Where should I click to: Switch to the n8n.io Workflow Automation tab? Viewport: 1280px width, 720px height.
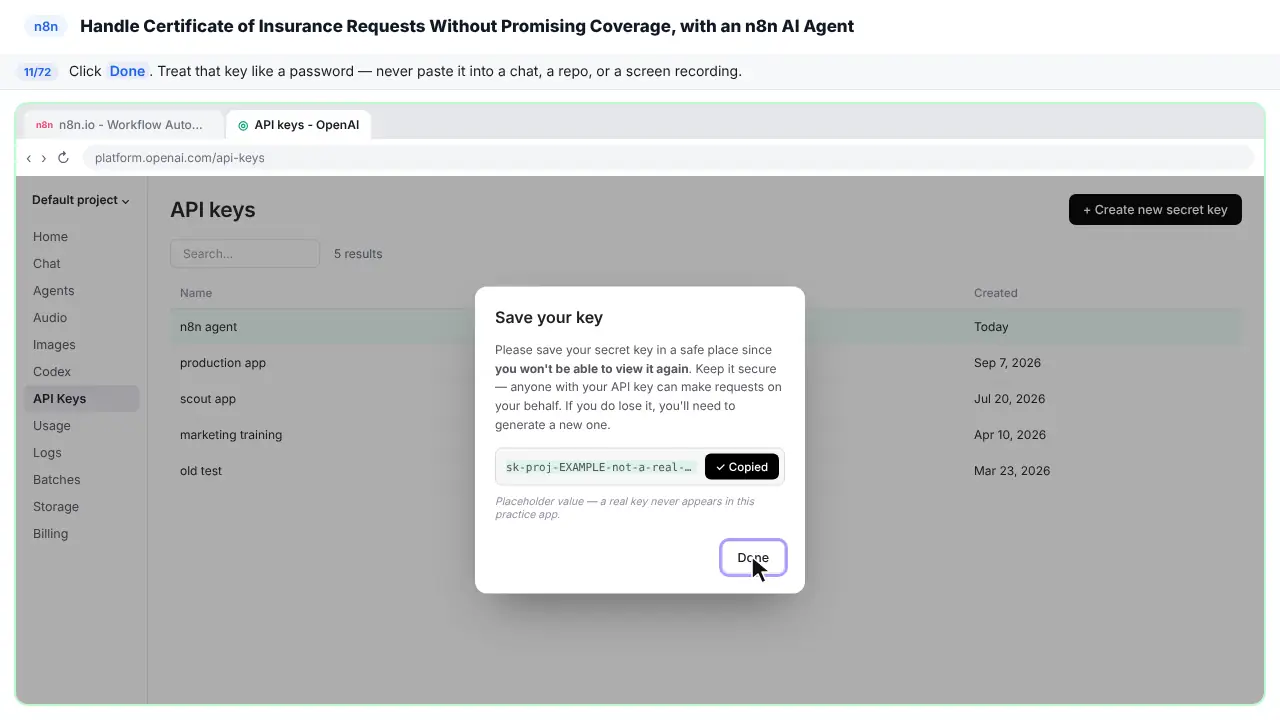coord(122,125)
